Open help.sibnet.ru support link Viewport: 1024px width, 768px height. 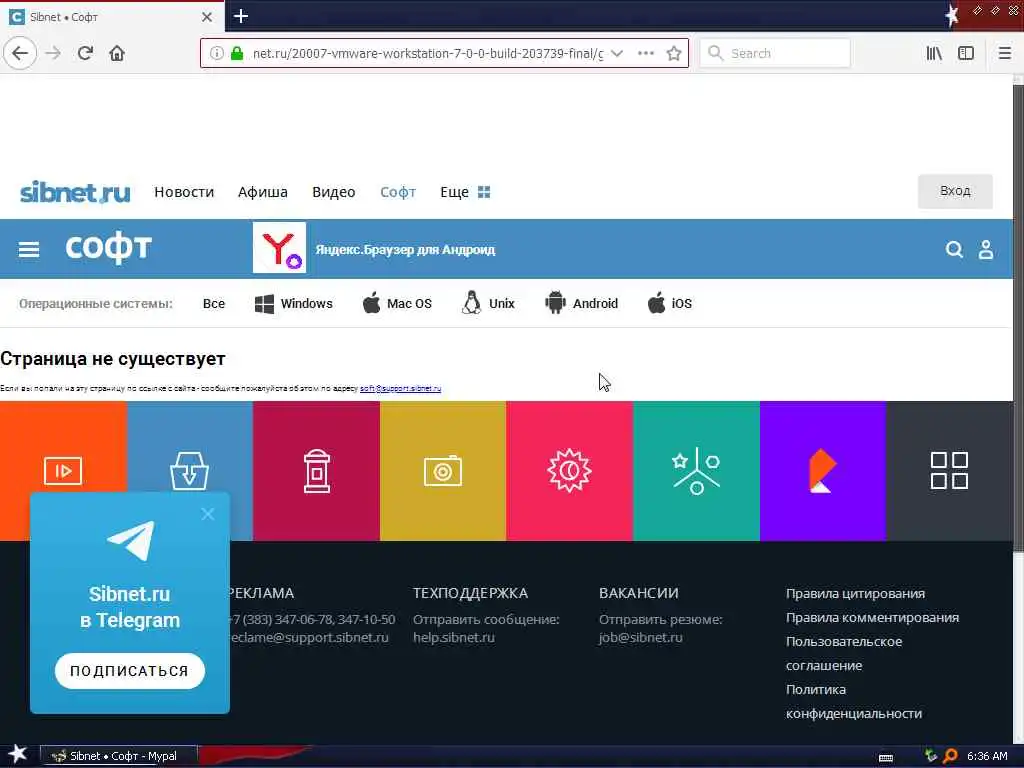pyautogui.click(x=454, y=637)
